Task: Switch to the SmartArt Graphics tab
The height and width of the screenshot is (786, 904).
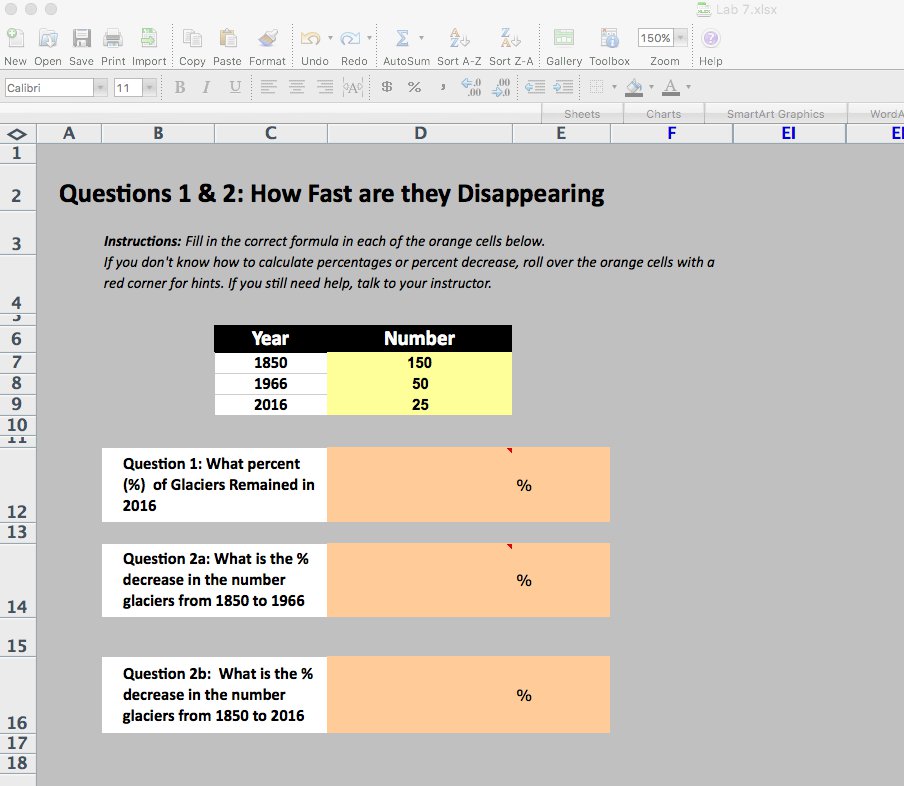Action: (x=775, y=114)
